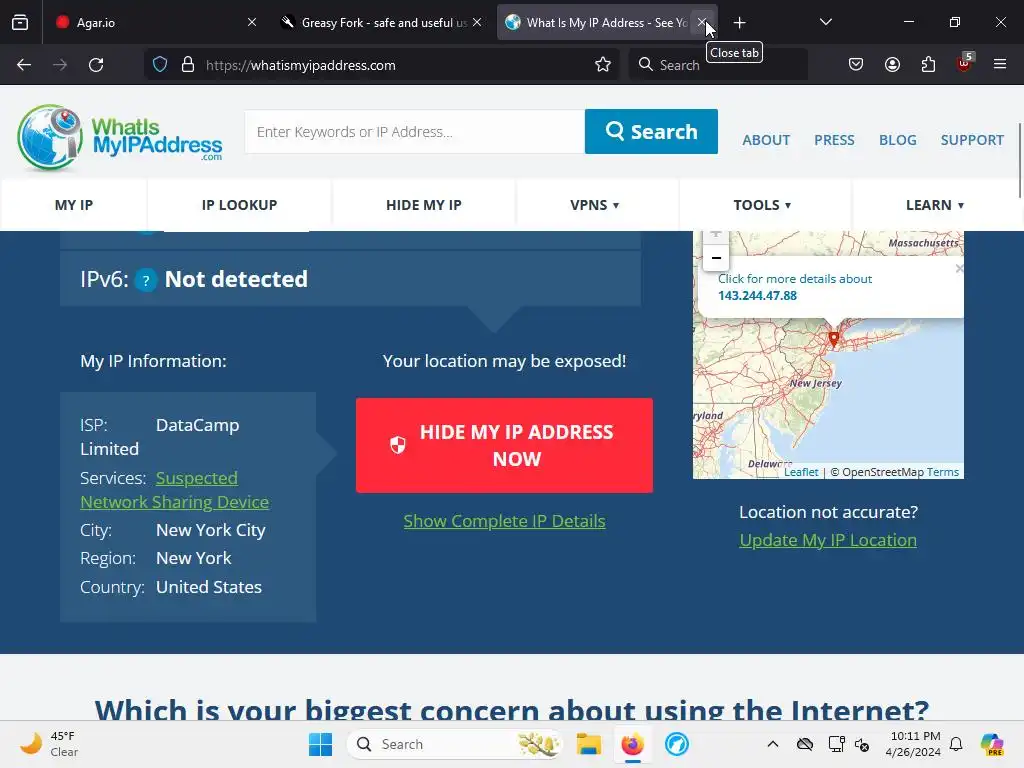
Task: Click the red map location marker
Action: [833, 338]
